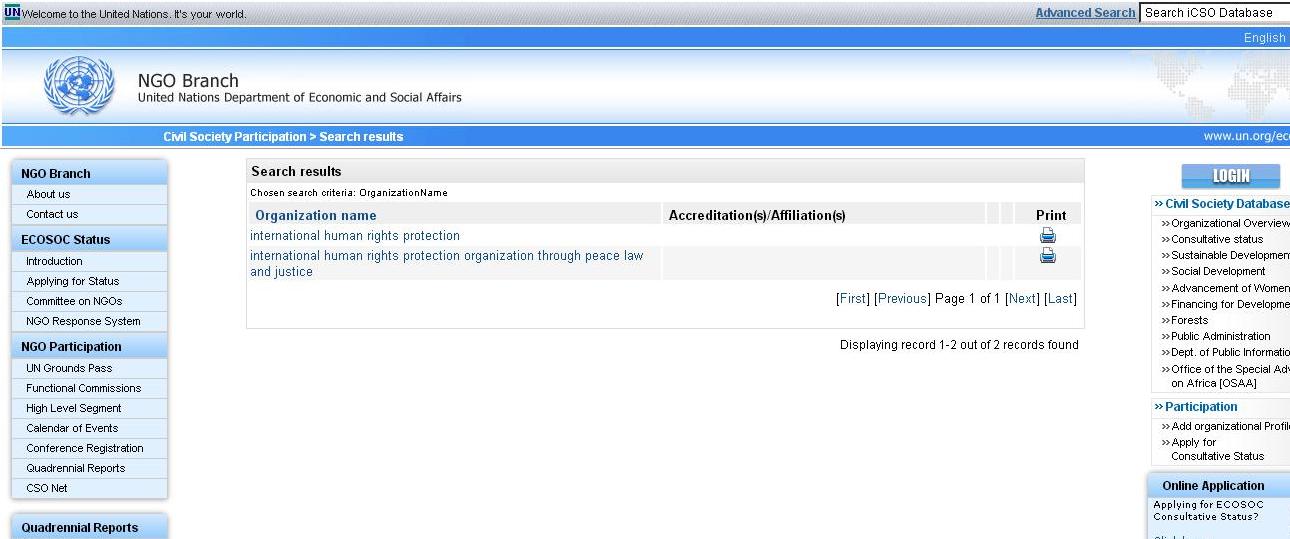Open Office of the Special Adviser on Africa

1230,376
